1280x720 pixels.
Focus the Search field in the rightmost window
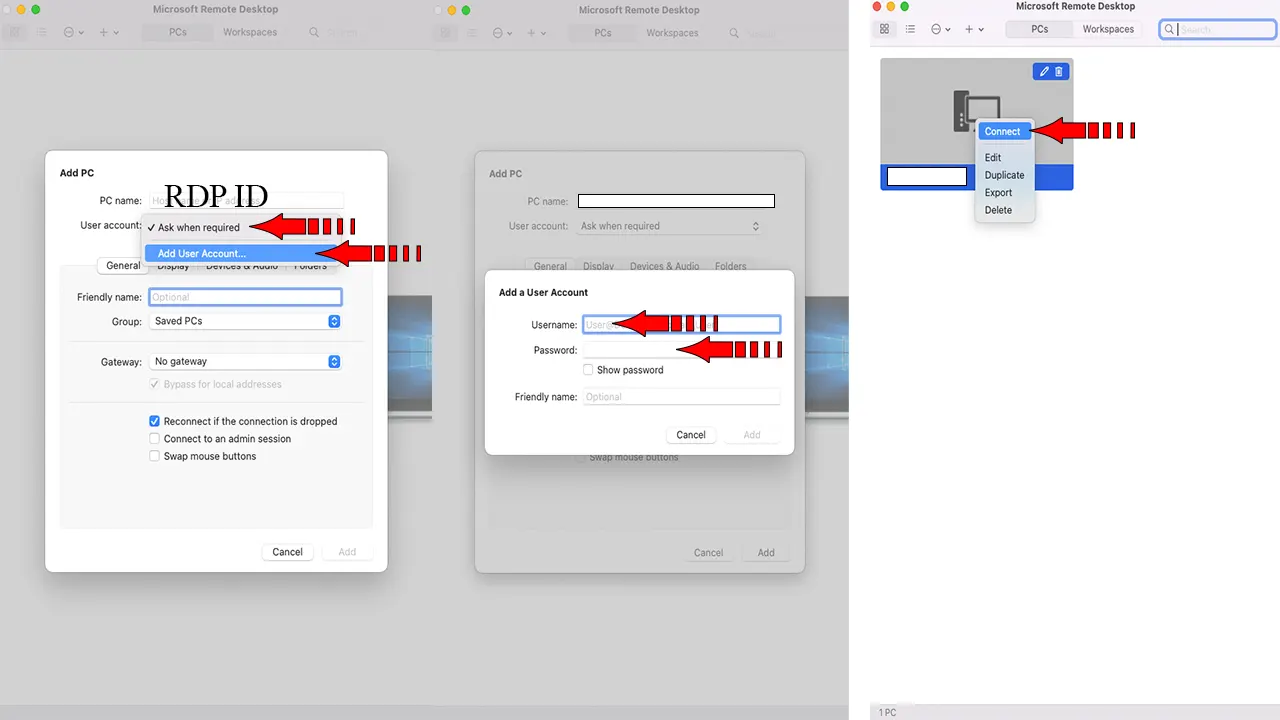point(1218,29)
